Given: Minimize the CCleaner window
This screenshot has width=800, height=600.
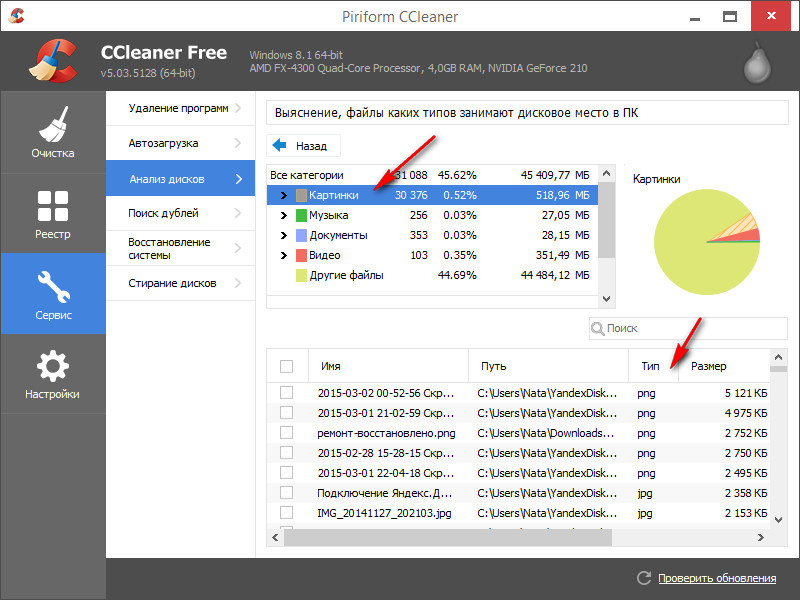Looking at the screenshot, I should point(695,17).
